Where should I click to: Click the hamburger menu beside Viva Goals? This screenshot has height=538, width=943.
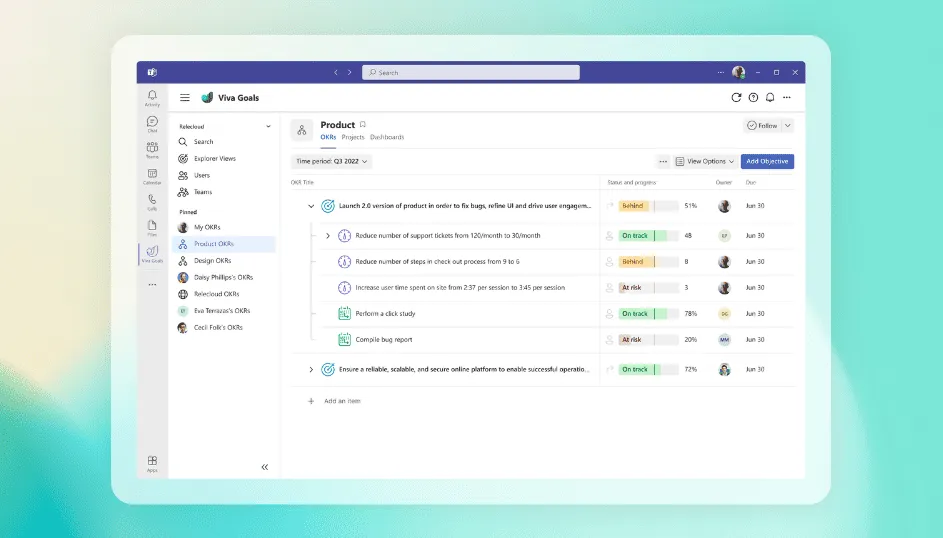pyautogui.click(x=185, y=98)
